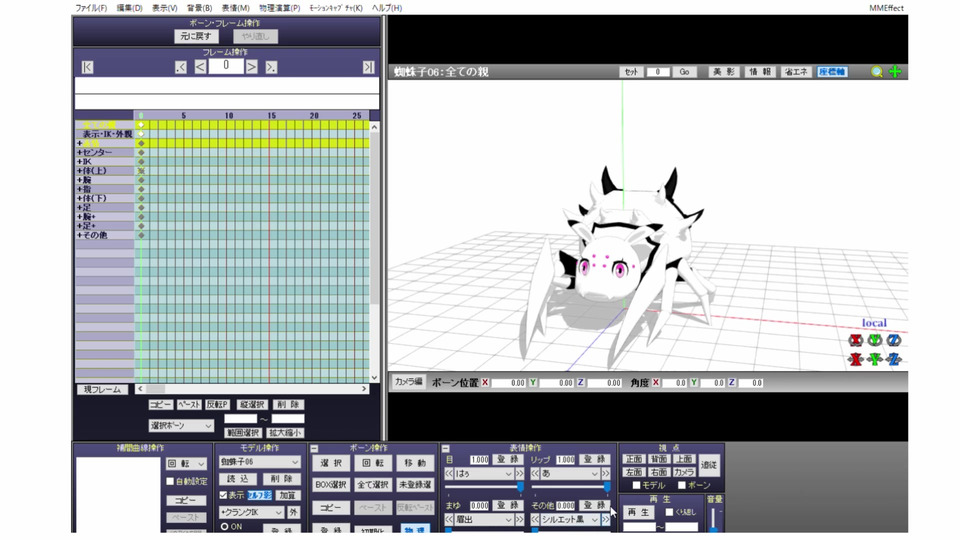
Task: Toggle the 自動設定 checkbox
Action: click(x=170, y=482)
